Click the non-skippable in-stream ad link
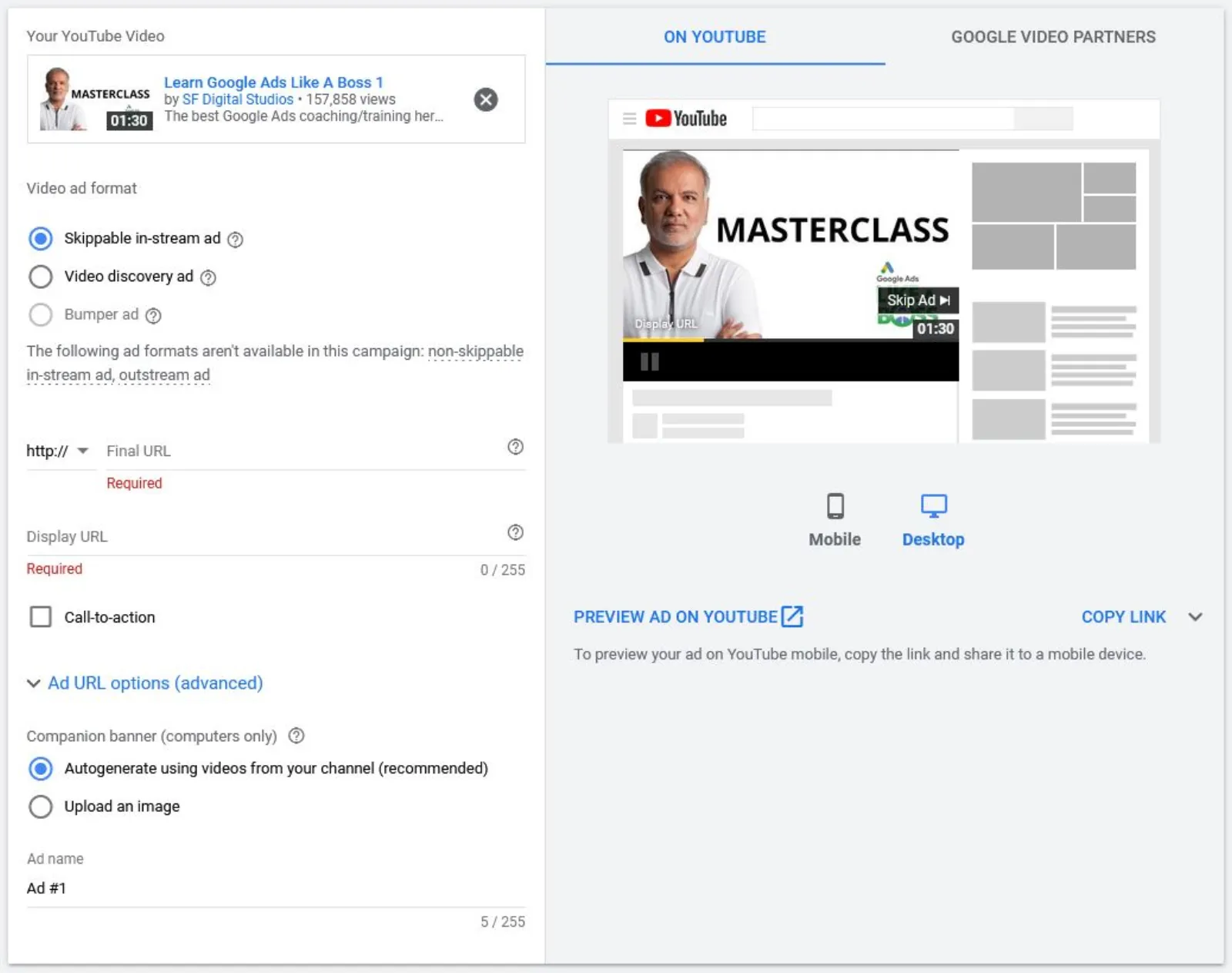Image resolution: width=1232 pixels, height=973 pixels. [275, 363]
